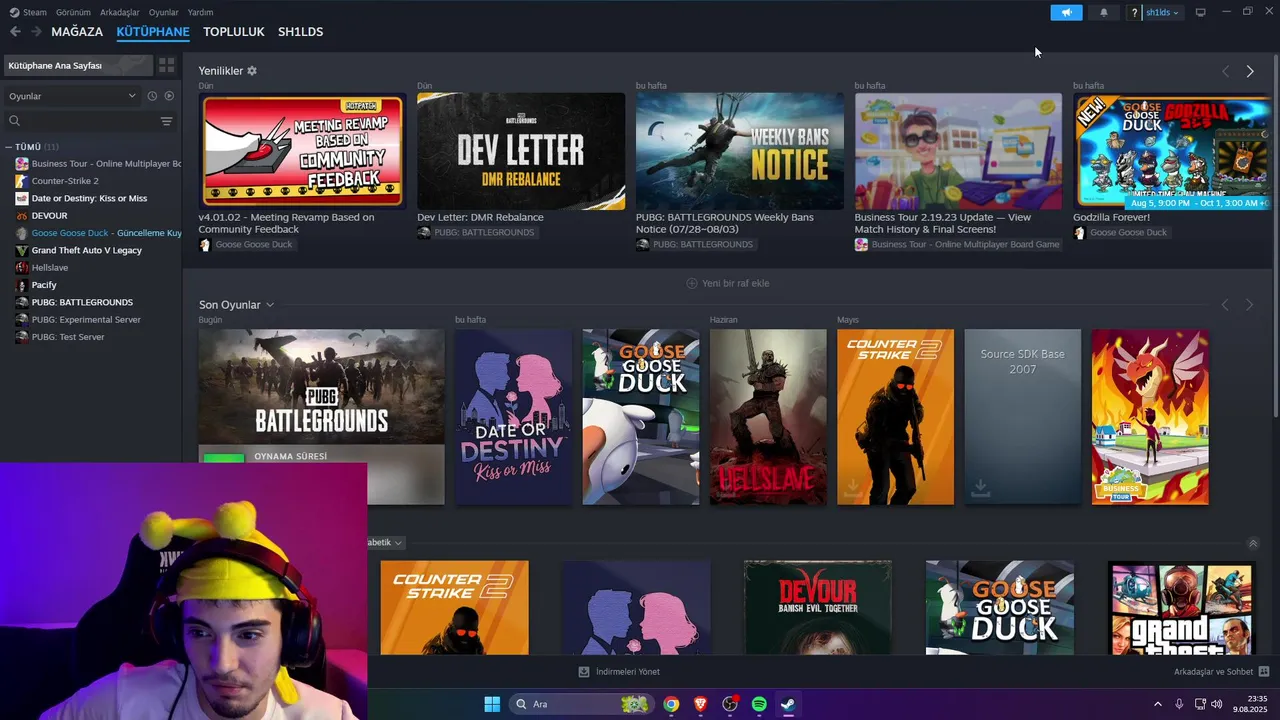Install Source SDK Base 2007 download icon
This screenshot has width=1280, height=720.
coord(980,487)
